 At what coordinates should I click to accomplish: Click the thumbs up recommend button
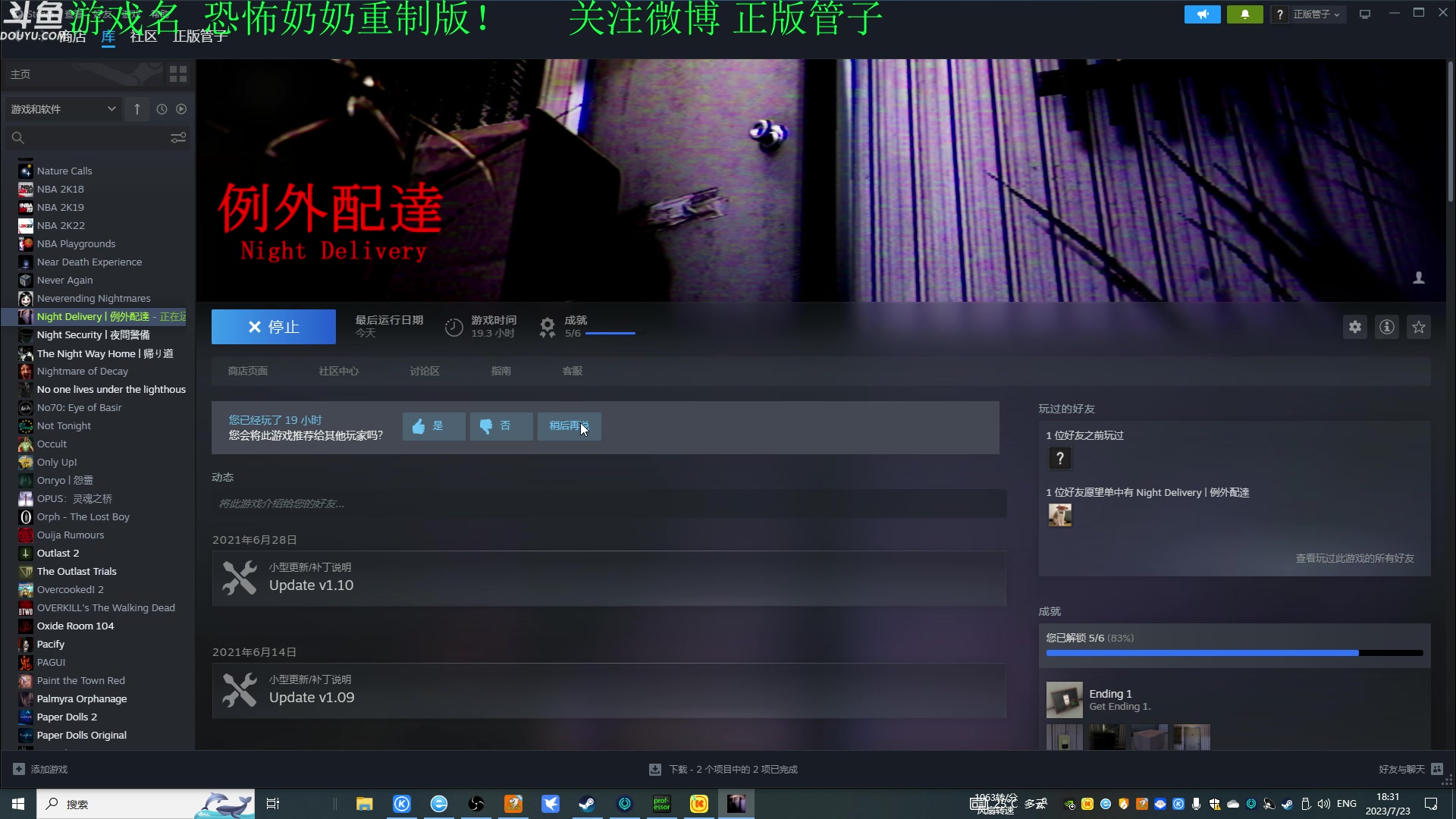434,426
